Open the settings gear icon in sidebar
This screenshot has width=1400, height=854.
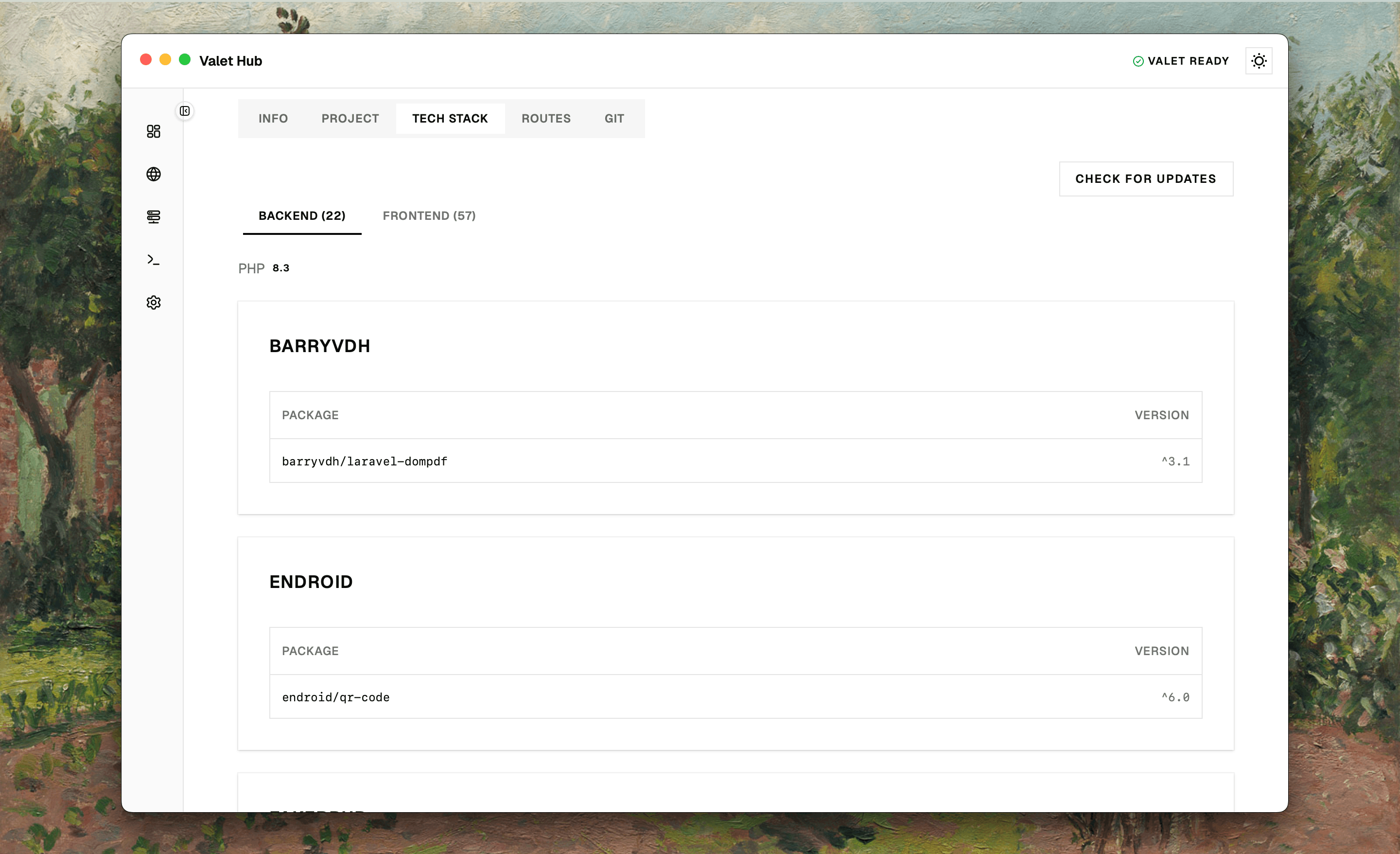(154, 302)
